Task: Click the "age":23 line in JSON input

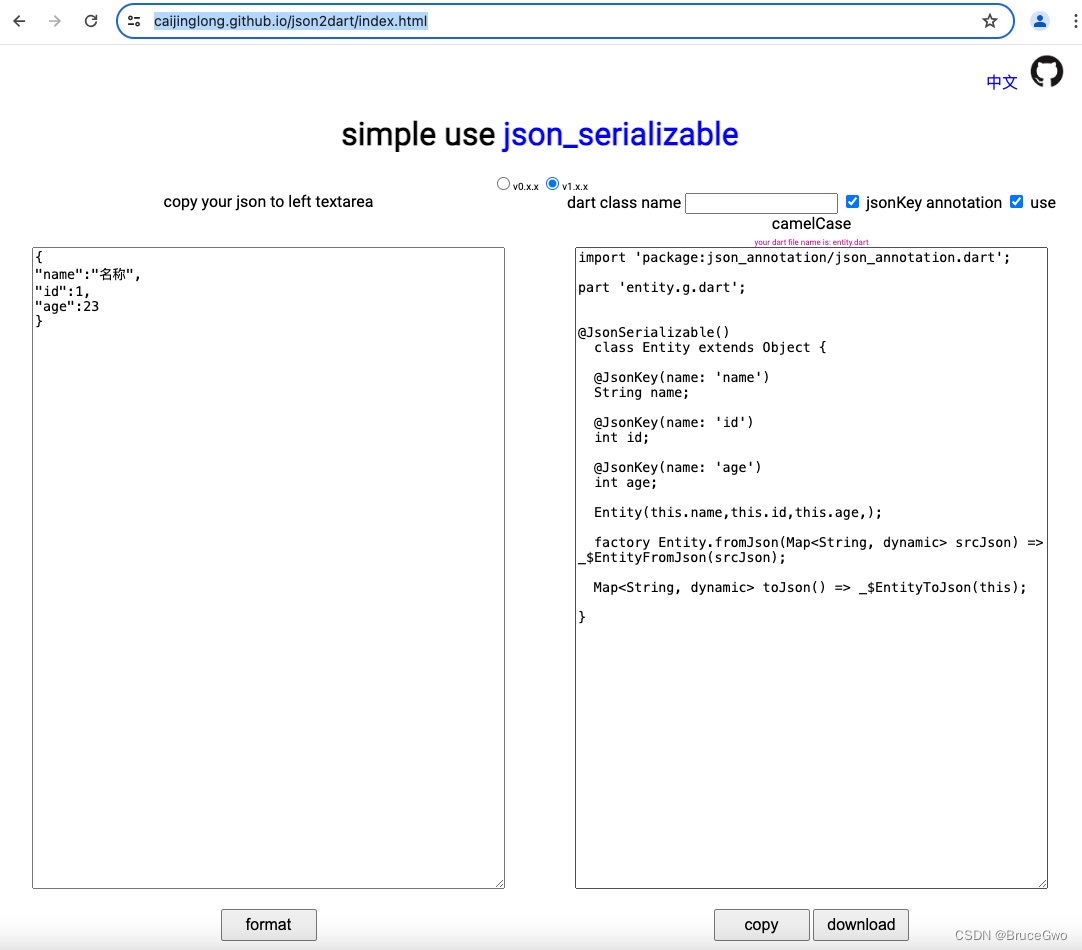Action: (67, 306)
